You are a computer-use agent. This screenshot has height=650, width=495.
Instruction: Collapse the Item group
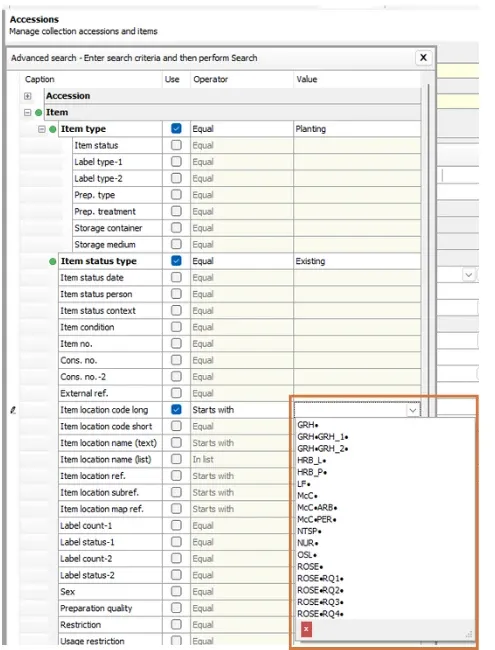pyautogui.click(x=27, y=113)
